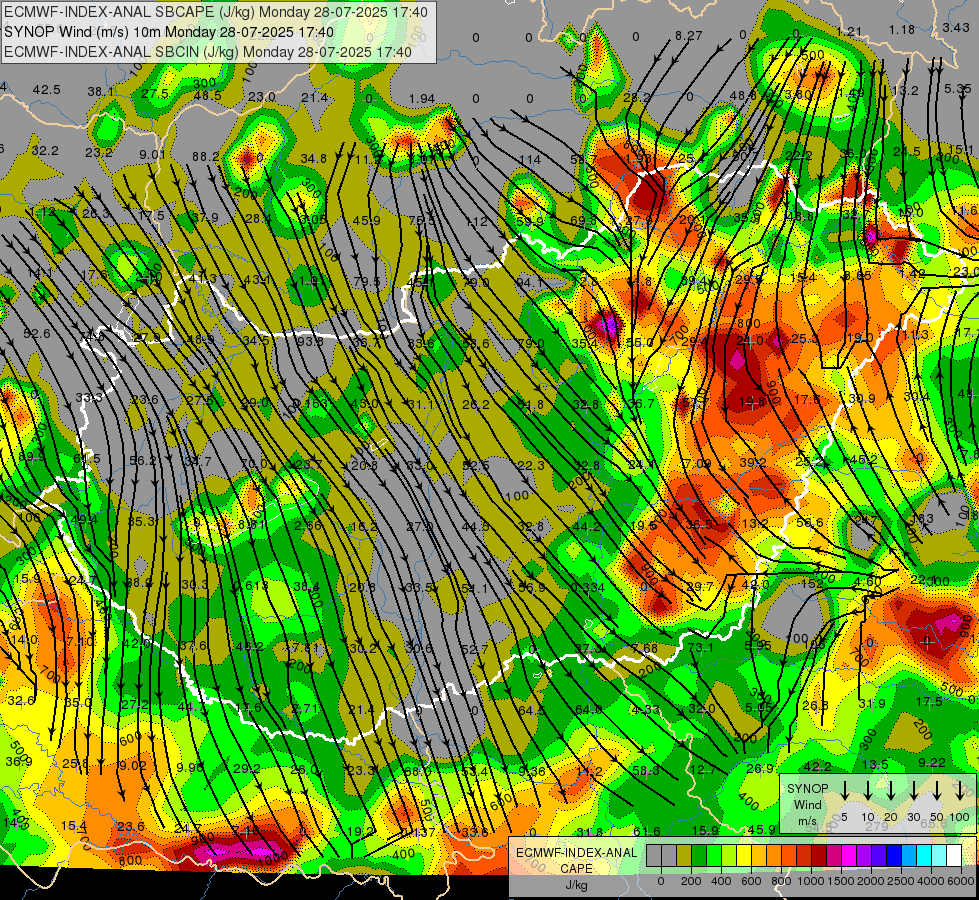This screenshot has width=979, height=900.
Task: Click the '9.22' value on the map
Action: pyautogui.click(x=932, y=763)
